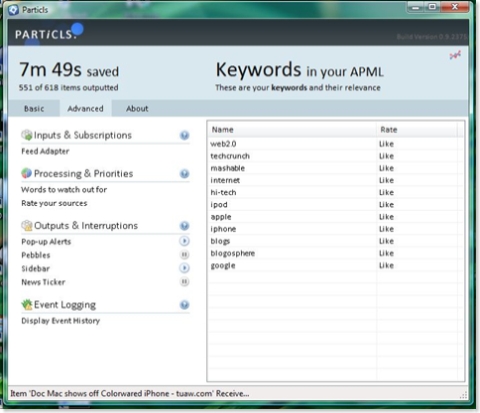This screenshot has width=480, height=413.
Task: Click the Like rating for google
Action: (x=386, y=266)
